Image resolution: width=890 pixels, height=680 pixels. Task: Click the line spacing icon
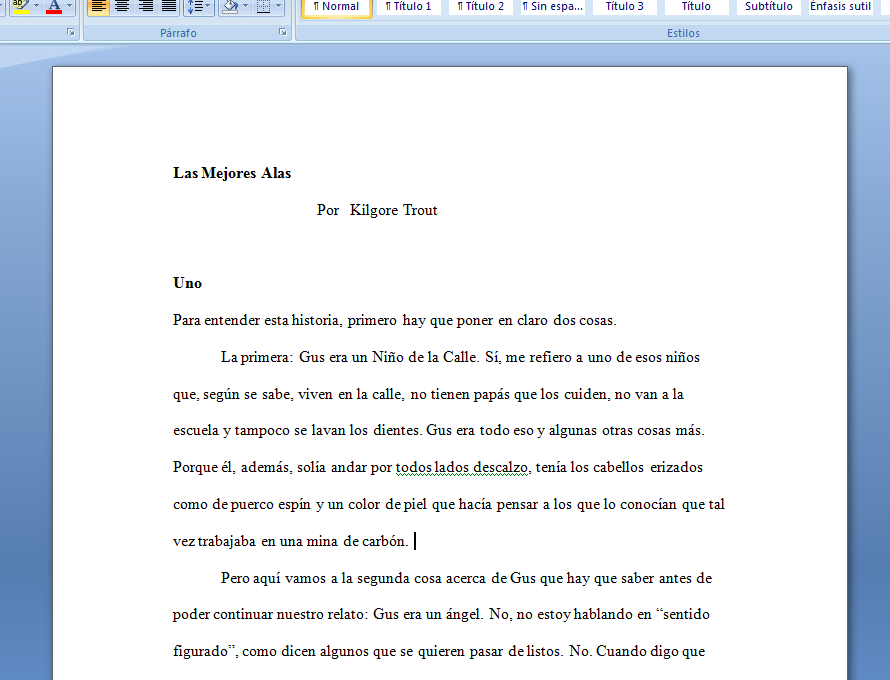pos(196,7)
